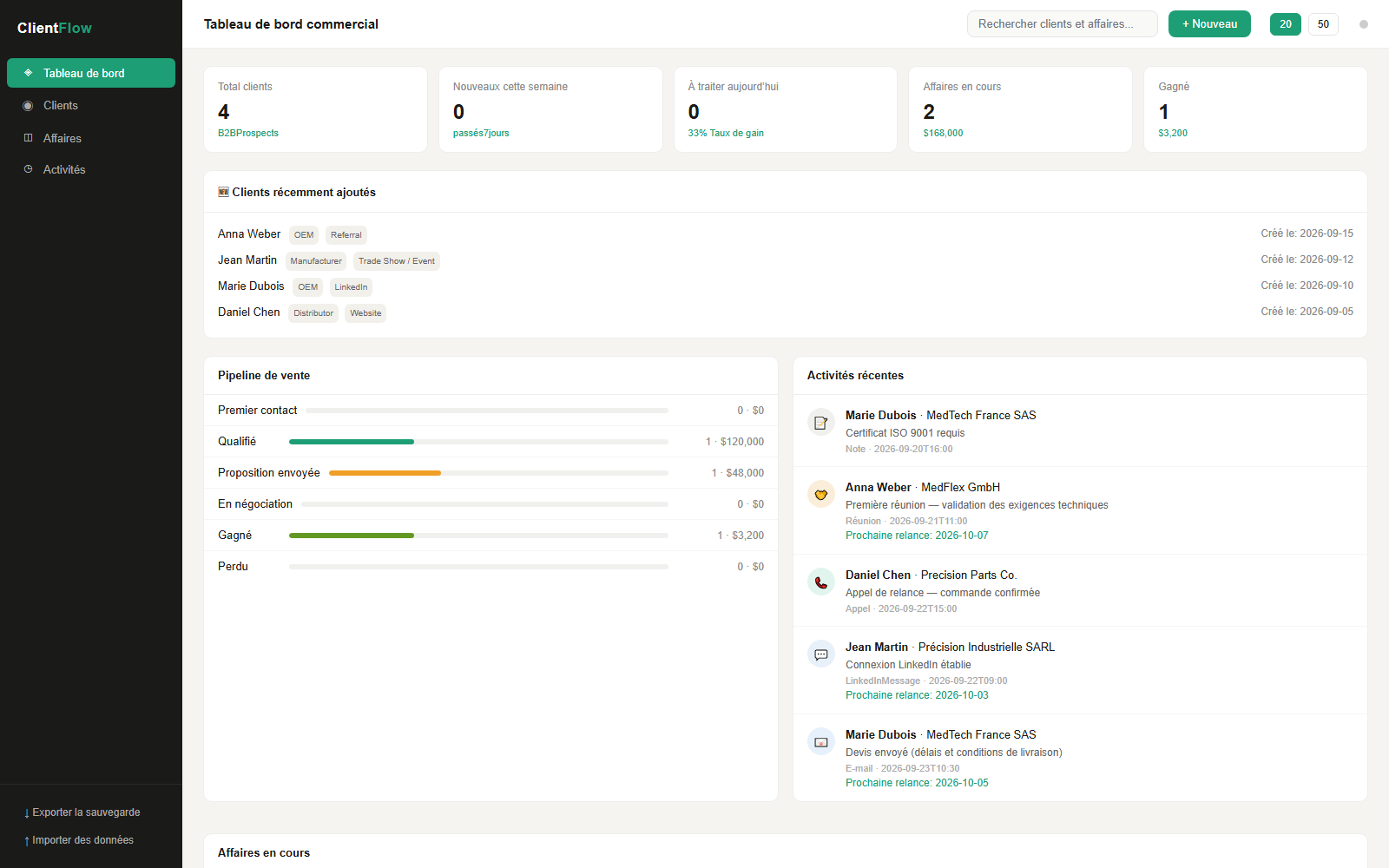
Task: Click the $168,000 value
Action: click(943, 134)
